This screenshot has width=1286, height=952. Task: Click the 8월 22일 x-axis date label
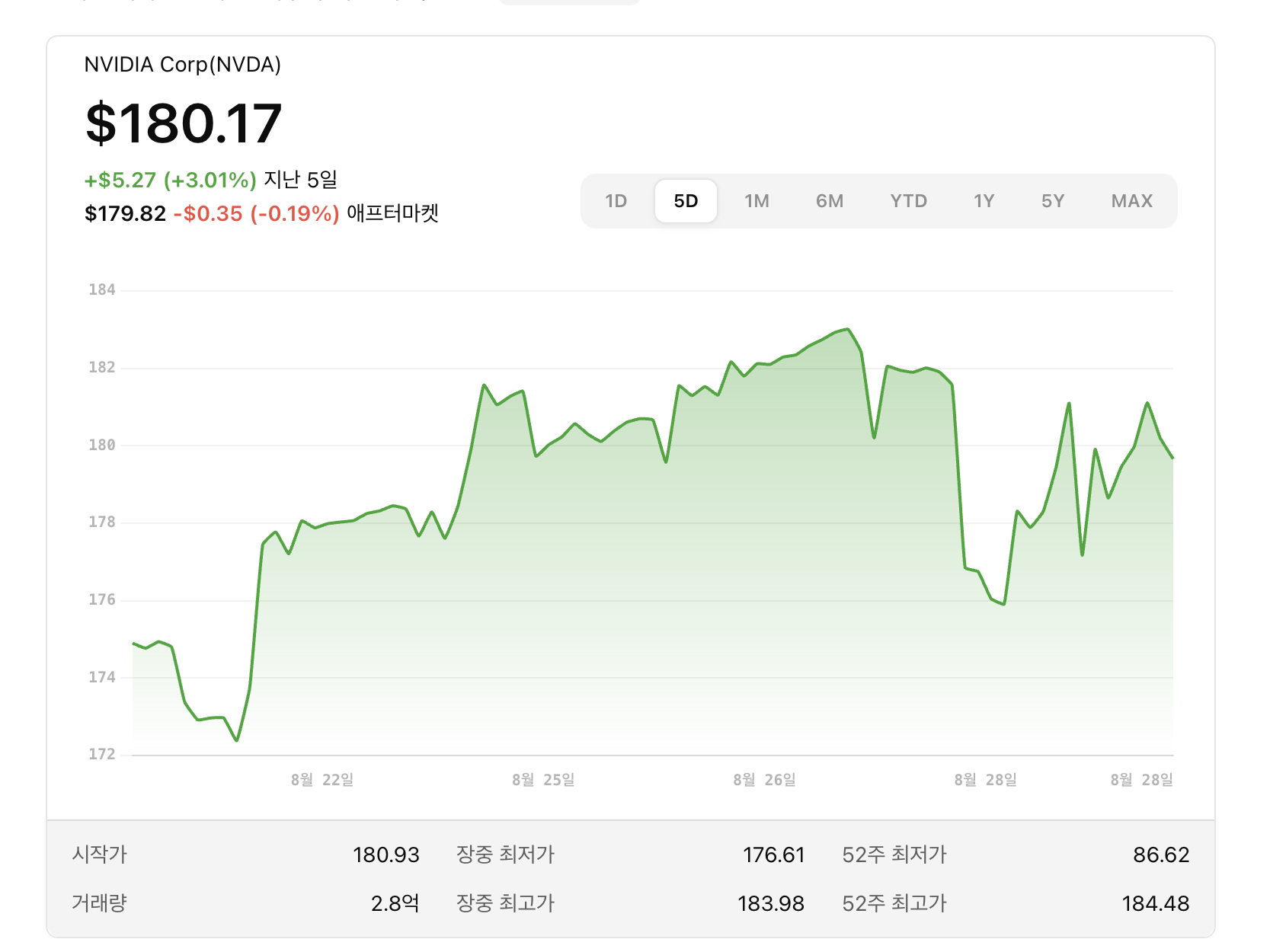322,780
